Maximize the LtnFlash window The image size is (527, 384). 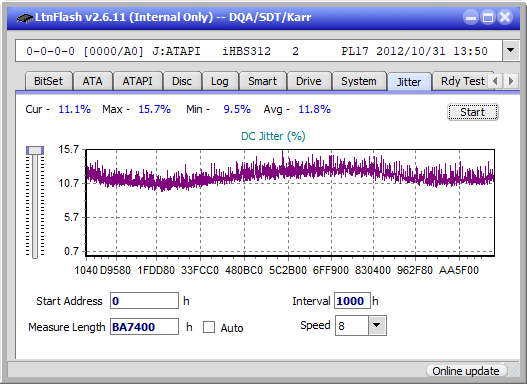488,17
